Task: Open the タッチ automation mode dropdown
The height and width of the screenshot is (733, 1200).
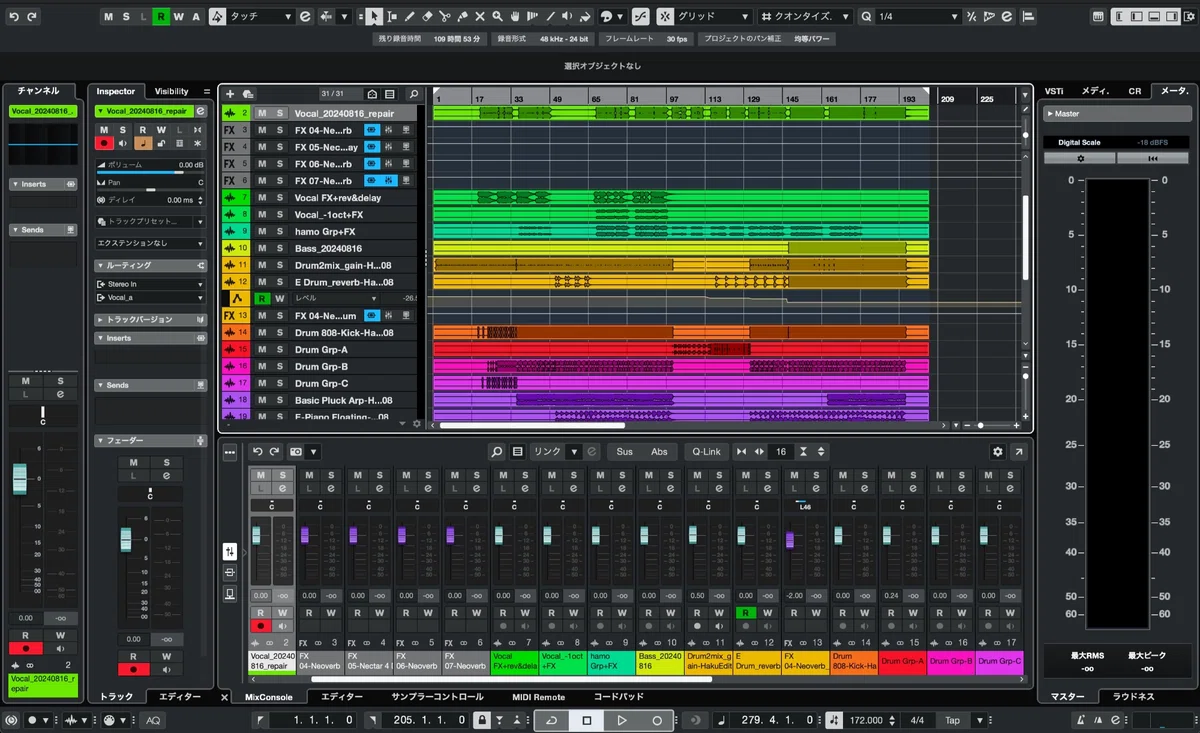Action: (262, 17)
